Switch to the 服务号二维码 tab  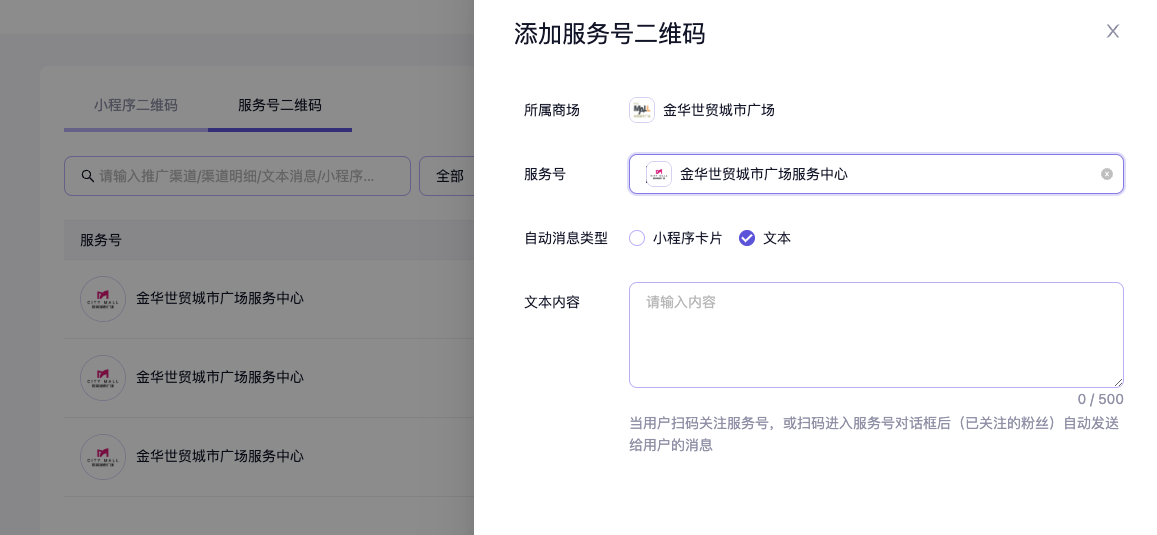(280, 105)
